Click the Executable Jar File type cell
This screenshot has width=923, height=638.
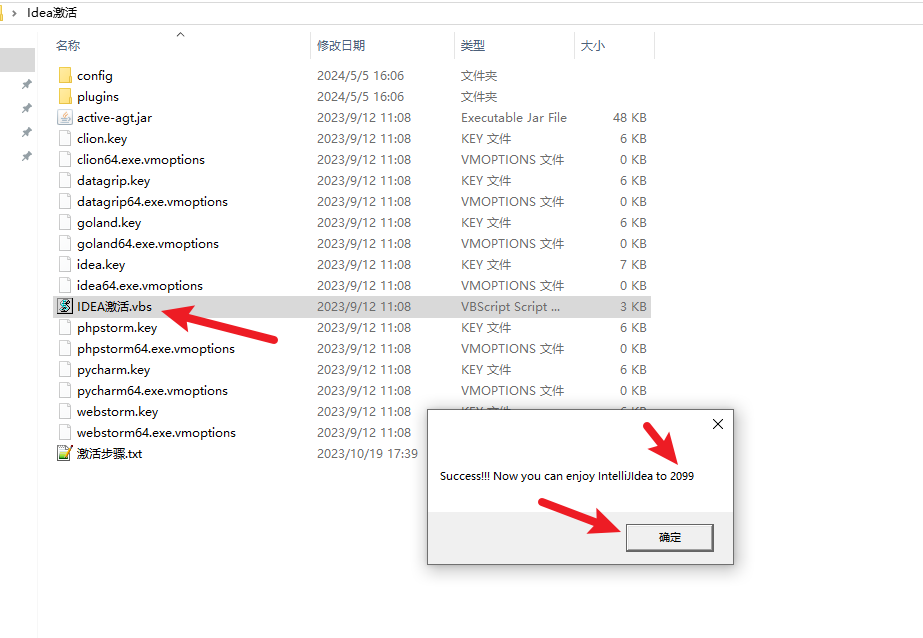(x=514, y=118)
